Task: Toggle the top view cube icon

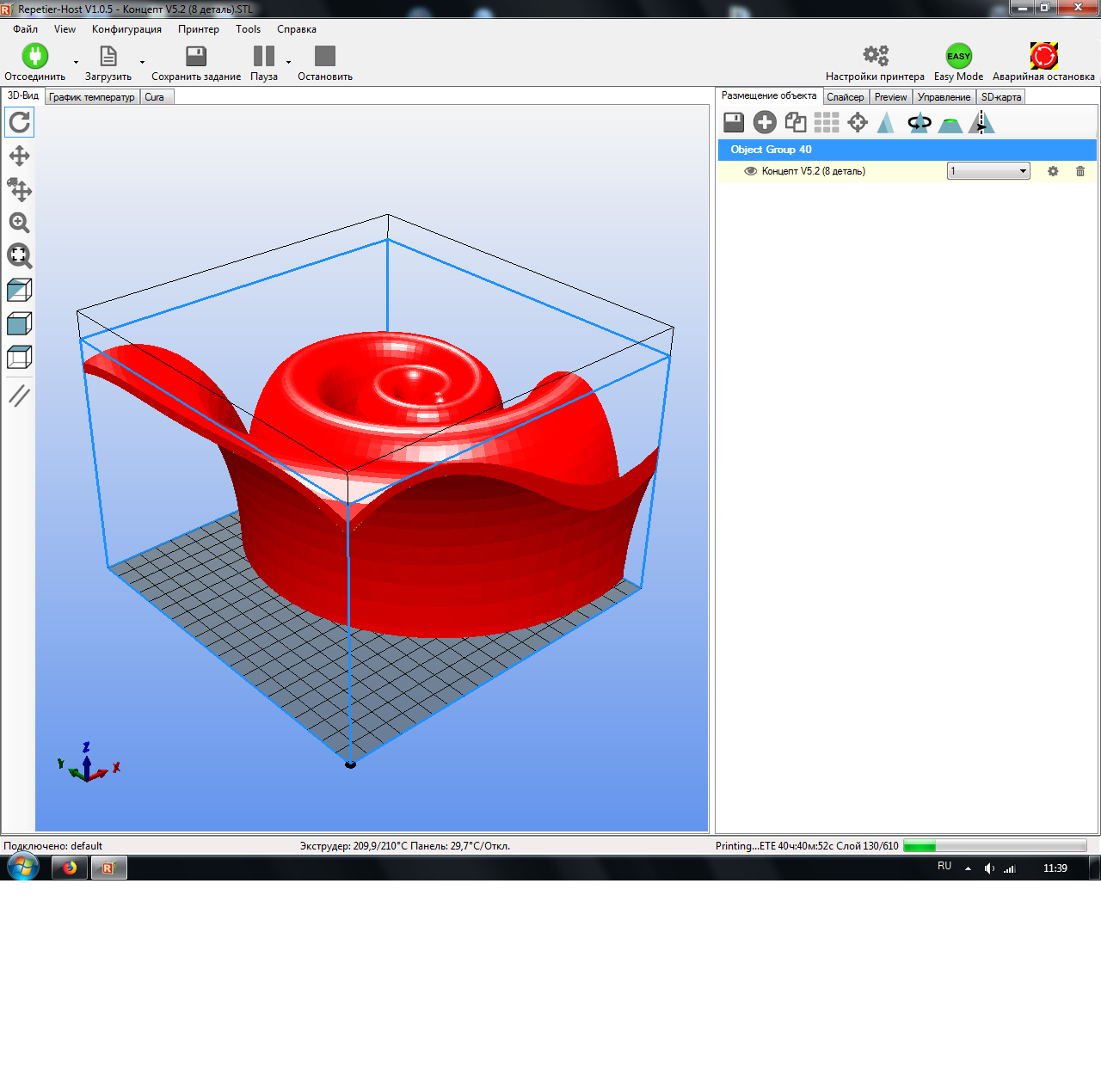Action: 19,357
